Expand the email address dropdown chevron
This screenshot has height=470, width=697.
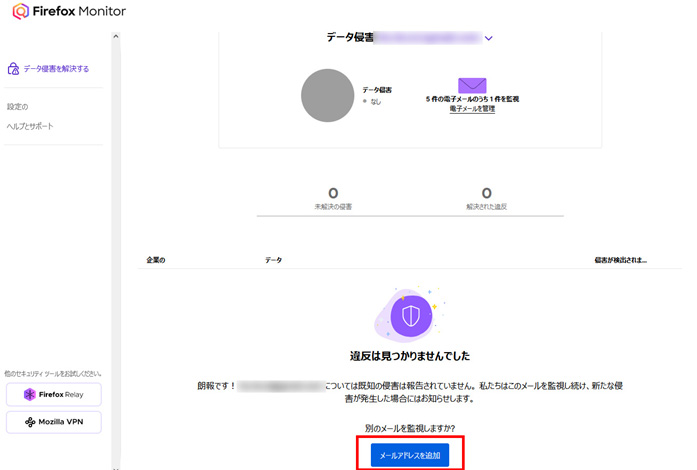[489, 38]
